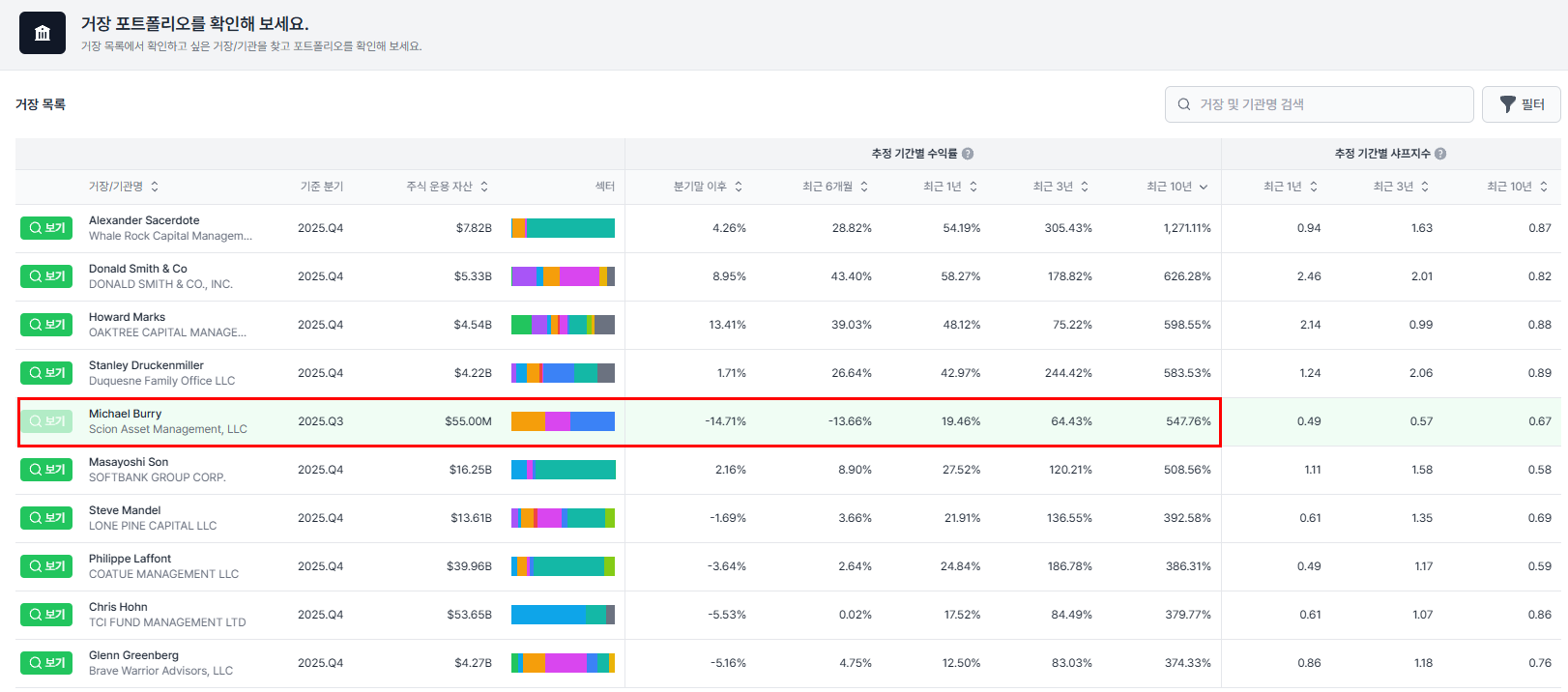Viewport: 1568px width, 692px height.
Task: Click the 섹터 column header
Action: pyautogui.click(x=605, y=187)
